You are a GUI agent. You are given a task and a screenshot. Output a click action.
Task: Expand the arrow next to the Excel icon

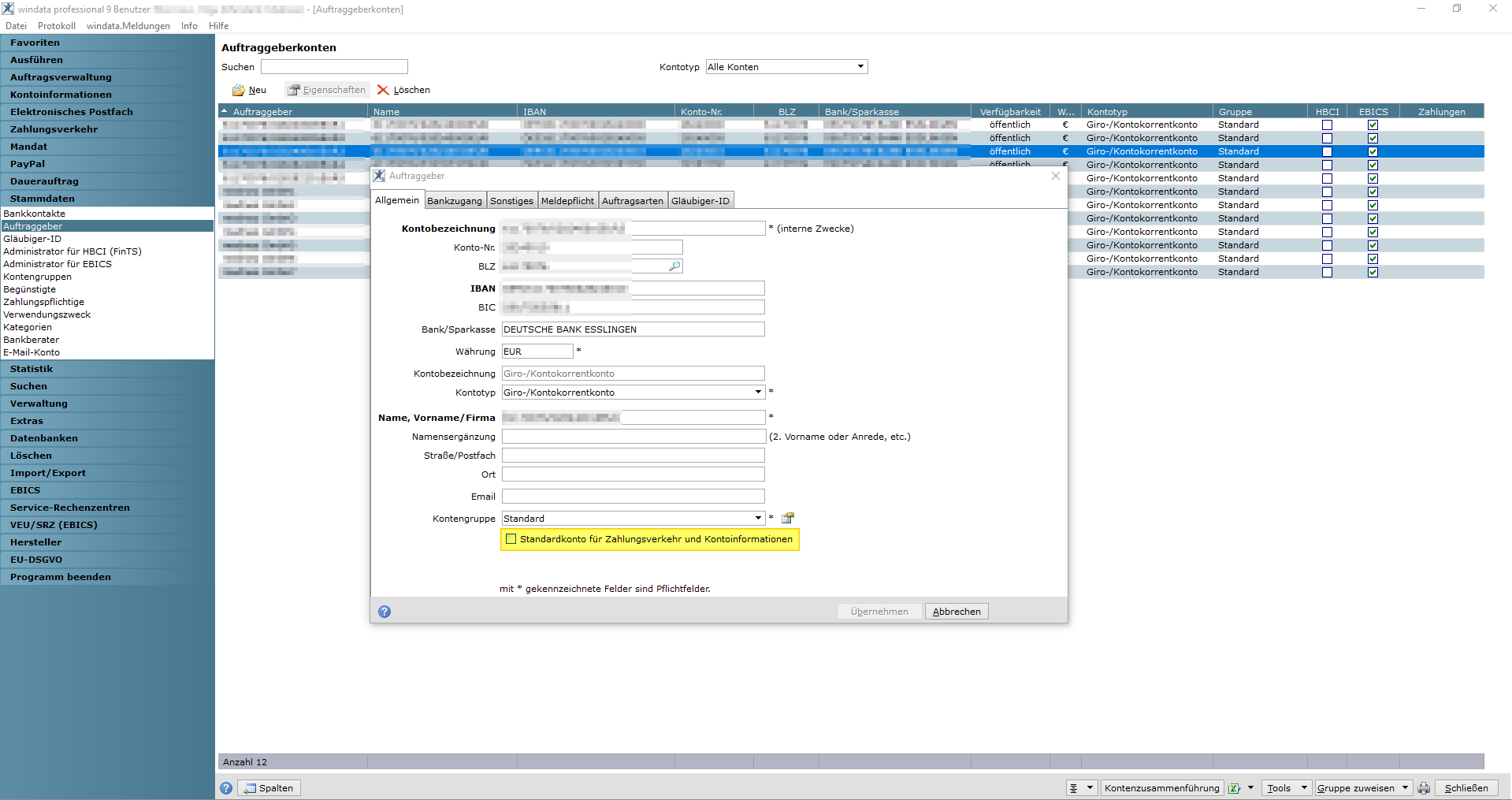click(x=1250, y=788)
